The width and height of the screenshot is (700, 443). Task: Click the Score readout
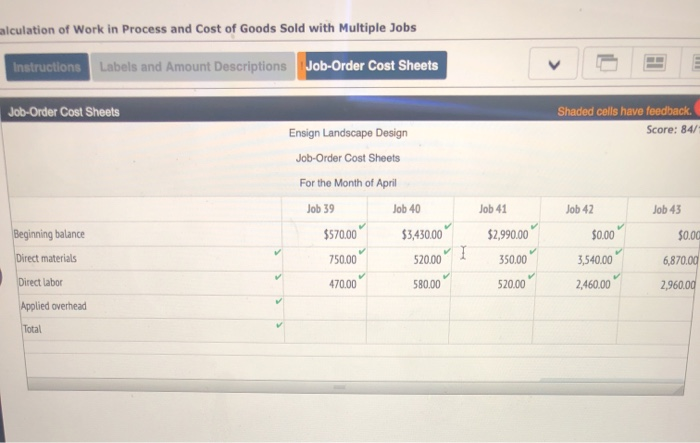[673, 130]
